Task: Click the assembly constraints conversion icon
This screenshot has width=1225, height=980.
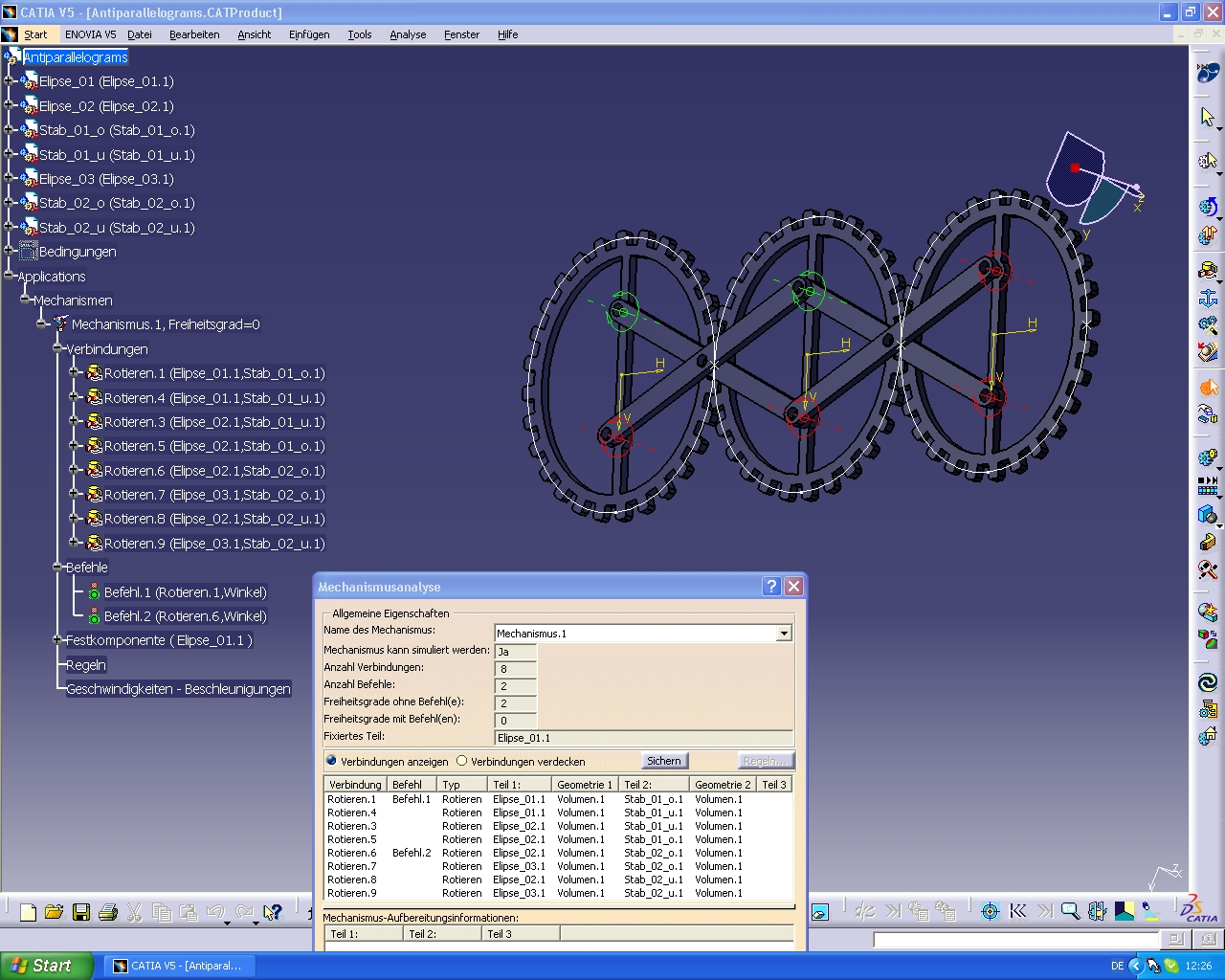Action: pyautogui.click(x=1208, y=325)
